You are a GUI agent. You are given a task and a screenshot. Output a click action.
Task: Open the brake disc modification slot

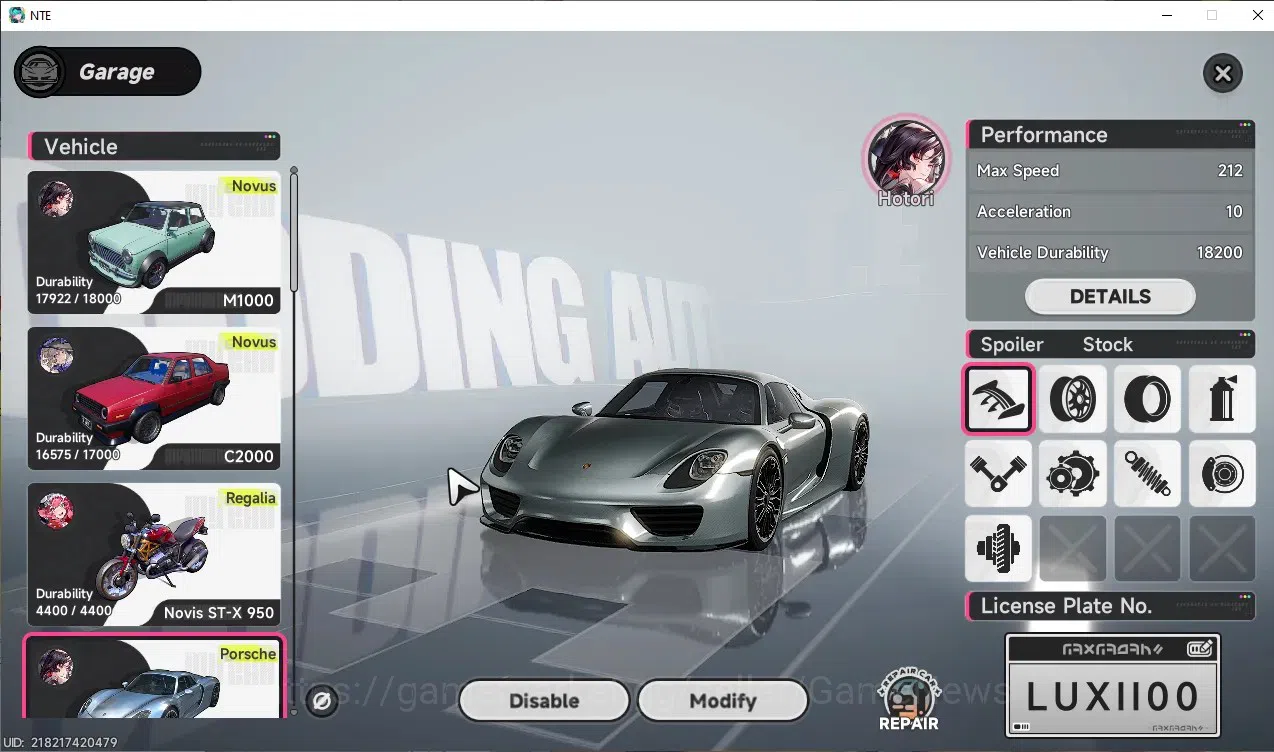(x=1222, y=473)
